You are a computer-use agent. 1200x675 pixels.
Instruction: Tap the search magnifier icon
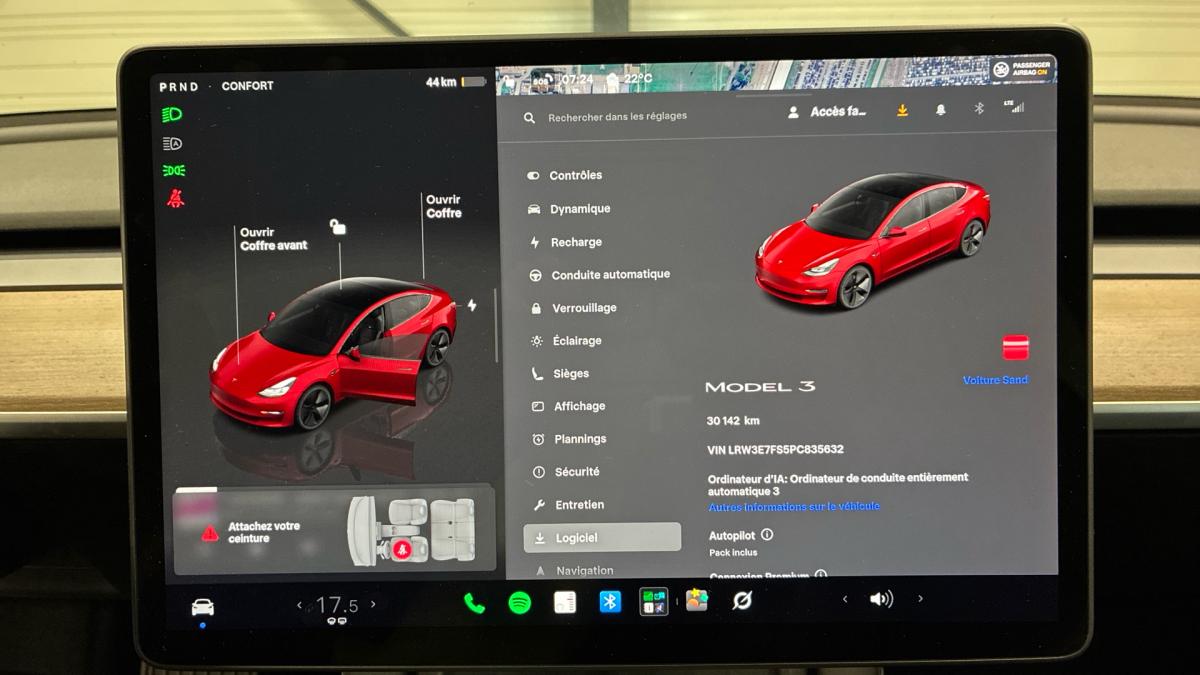click(x=529, y=118)
